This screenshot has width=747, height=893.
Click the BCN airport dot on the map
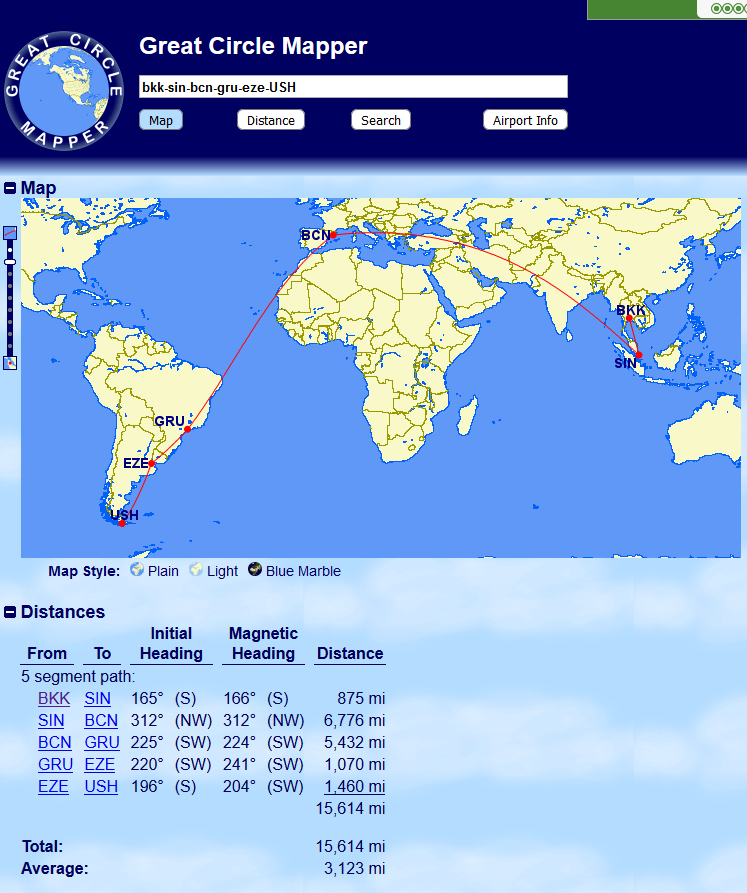[334, 235]
